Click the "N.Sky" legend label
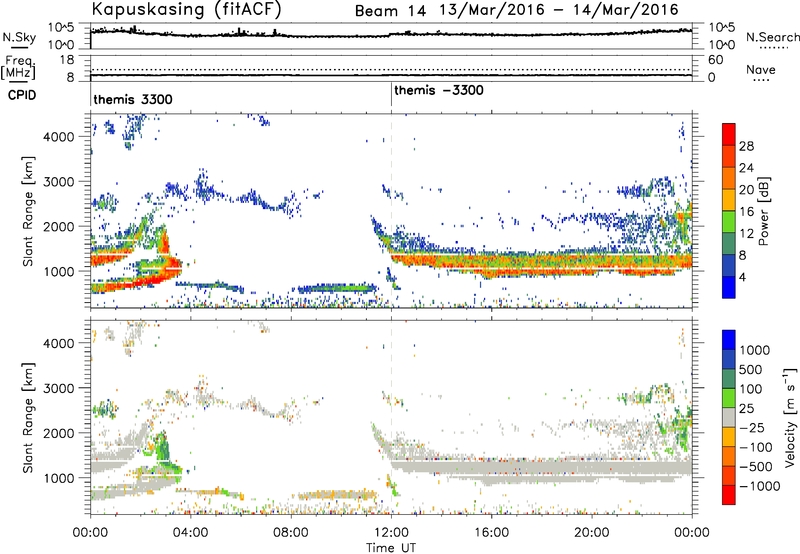800x554 pixels. click(x=19, y=37)
